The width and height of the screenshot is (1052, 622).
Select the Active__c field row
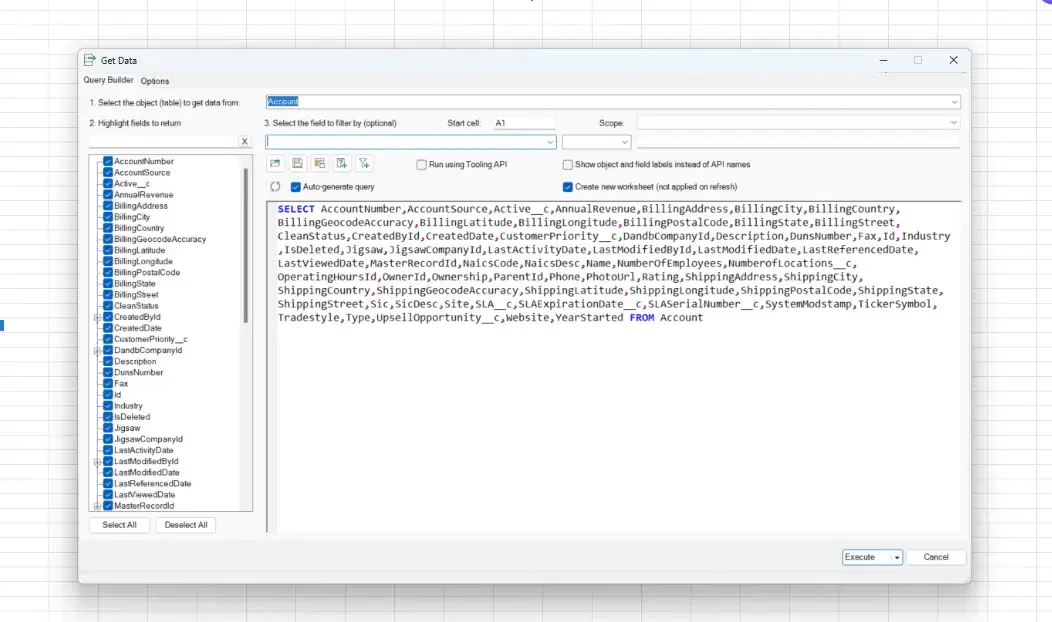132,183
